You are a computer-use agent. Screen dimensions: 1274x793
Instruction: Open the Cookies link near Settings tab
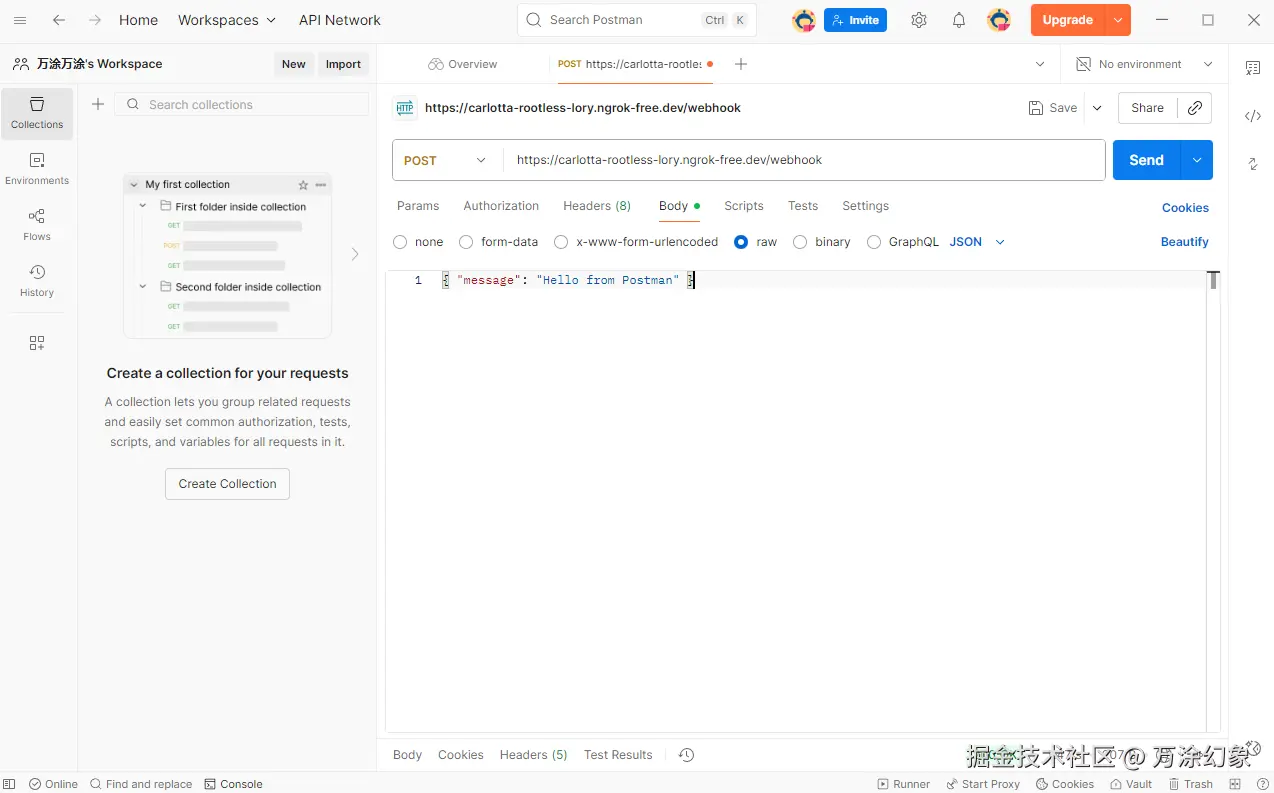click(1185, 208)
